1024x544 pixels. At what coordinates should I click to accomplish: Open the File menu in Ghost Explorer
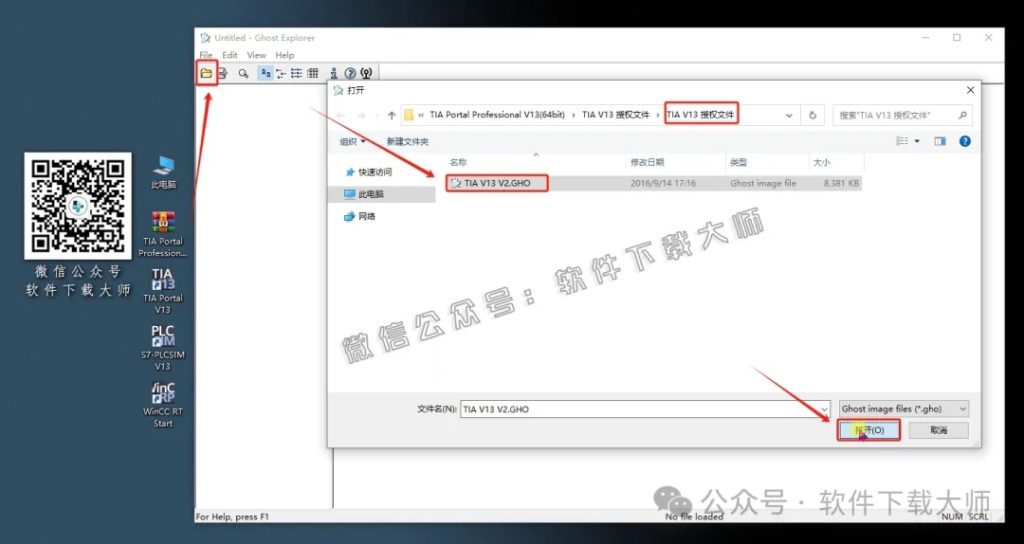coord(206,56)
